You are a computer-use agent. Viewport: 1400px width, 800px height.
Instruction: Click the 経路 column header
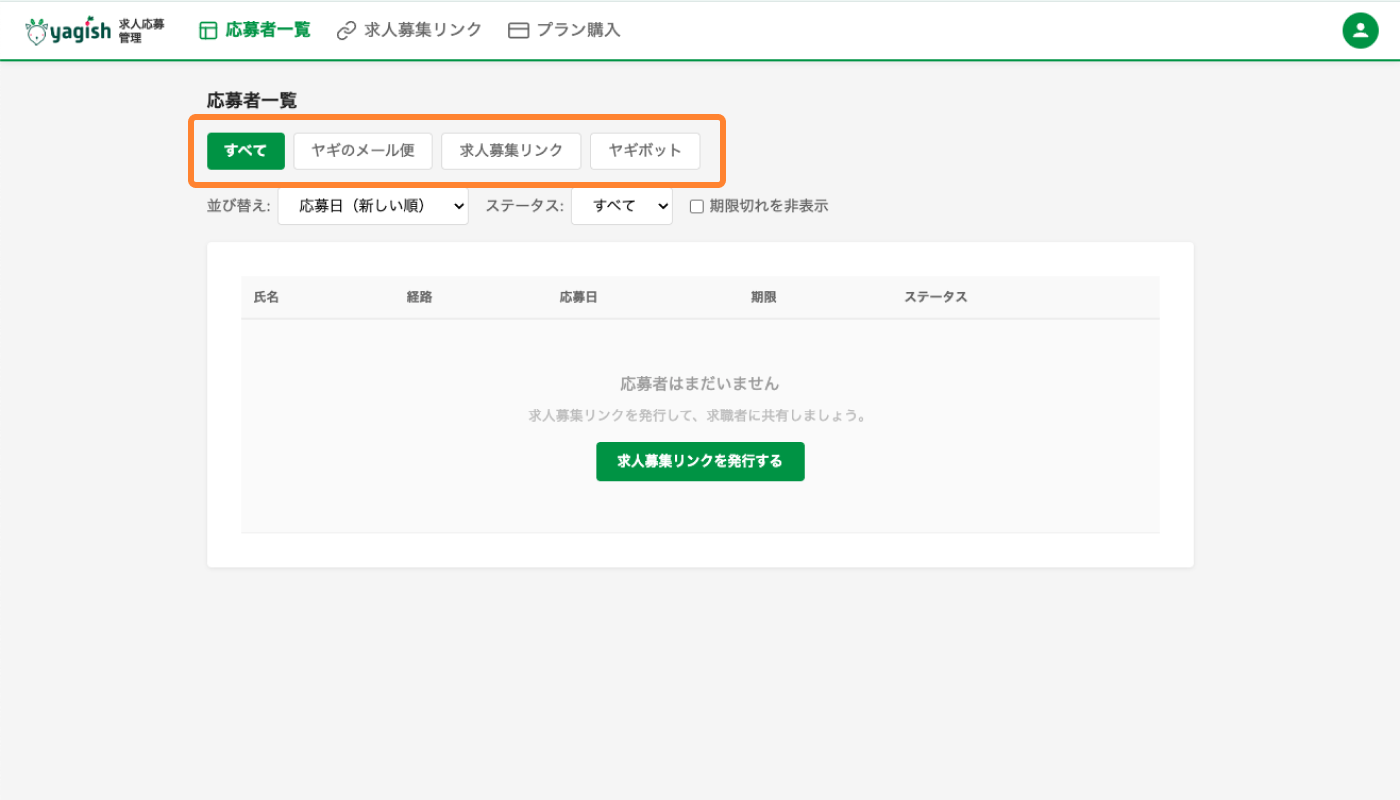419,297
